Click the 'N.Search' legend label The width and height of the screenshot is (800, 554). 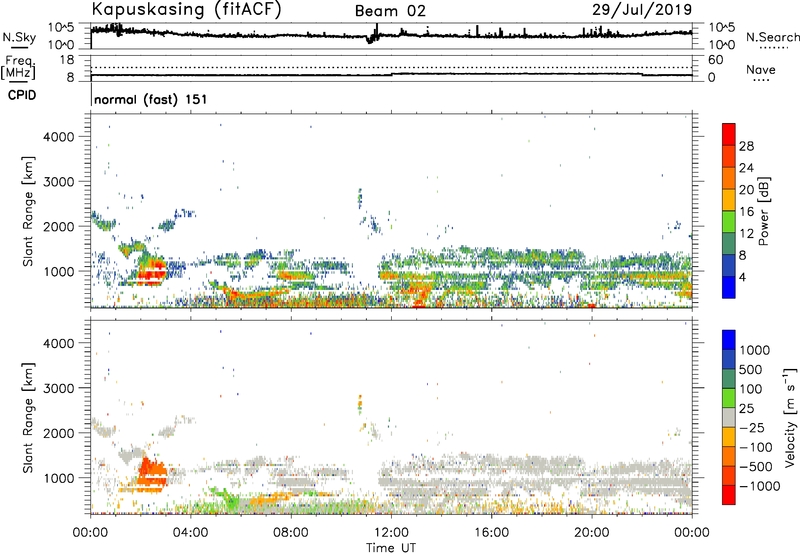click(772, 37)
